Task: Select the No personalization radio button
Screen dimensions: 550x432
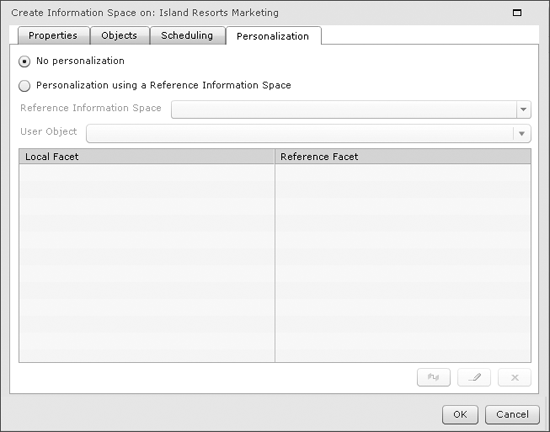Action: [24, 62]
